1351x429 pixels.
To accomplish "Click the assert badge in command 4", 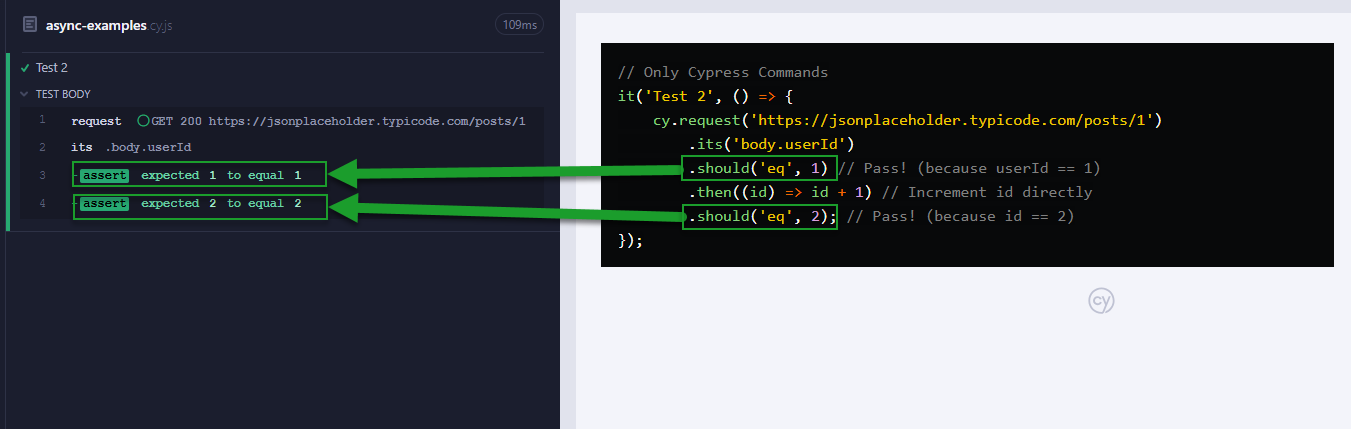I will point(104,204).
